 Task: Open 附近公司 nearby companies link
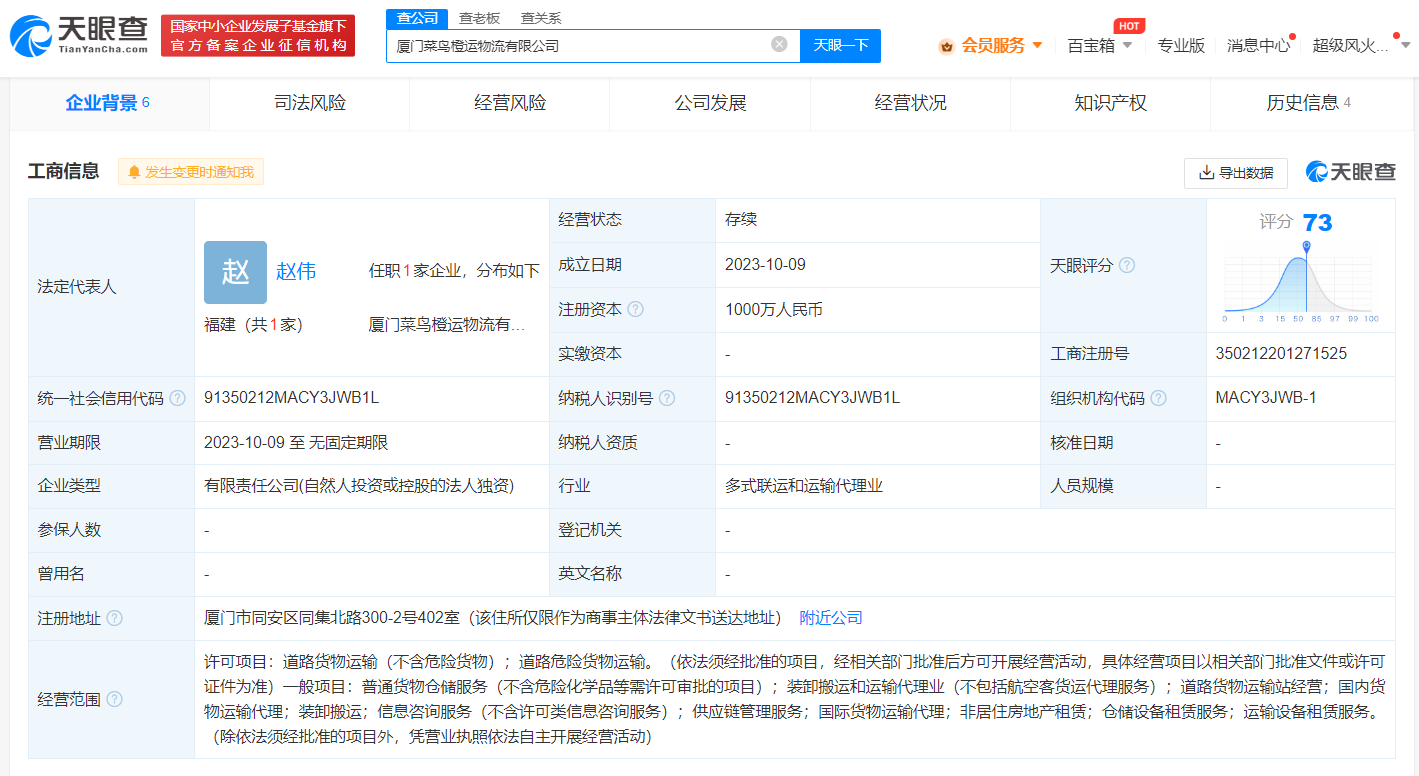[831, 618]
